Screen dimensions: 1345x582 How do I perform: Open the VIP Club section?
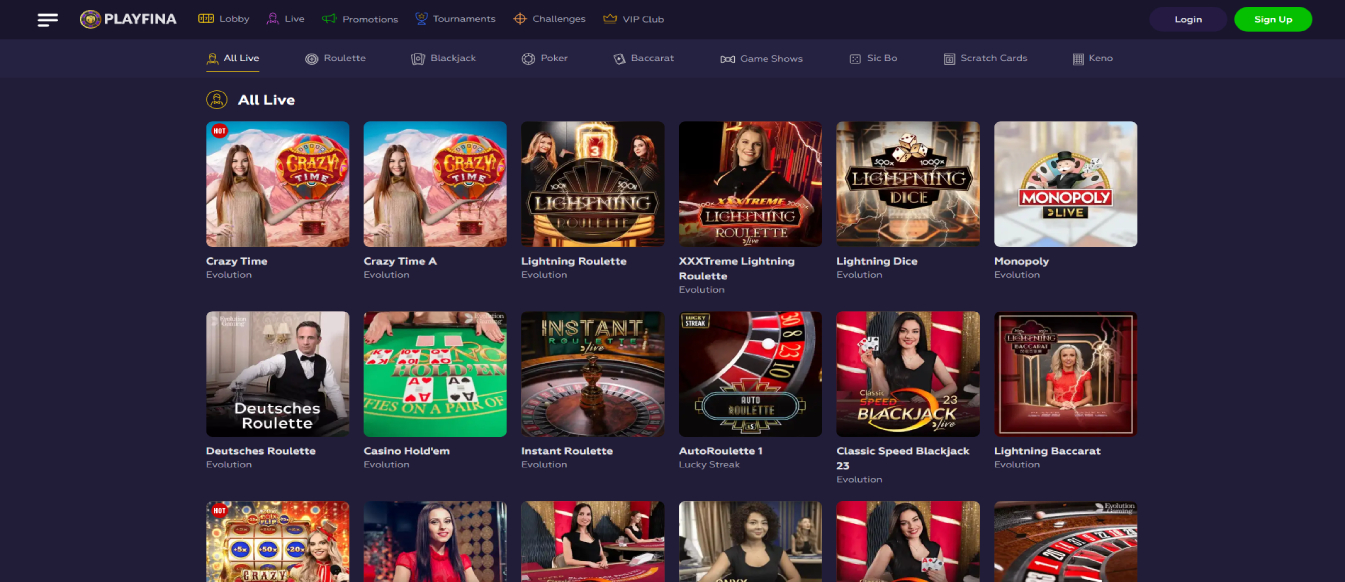tap(633, 19)
